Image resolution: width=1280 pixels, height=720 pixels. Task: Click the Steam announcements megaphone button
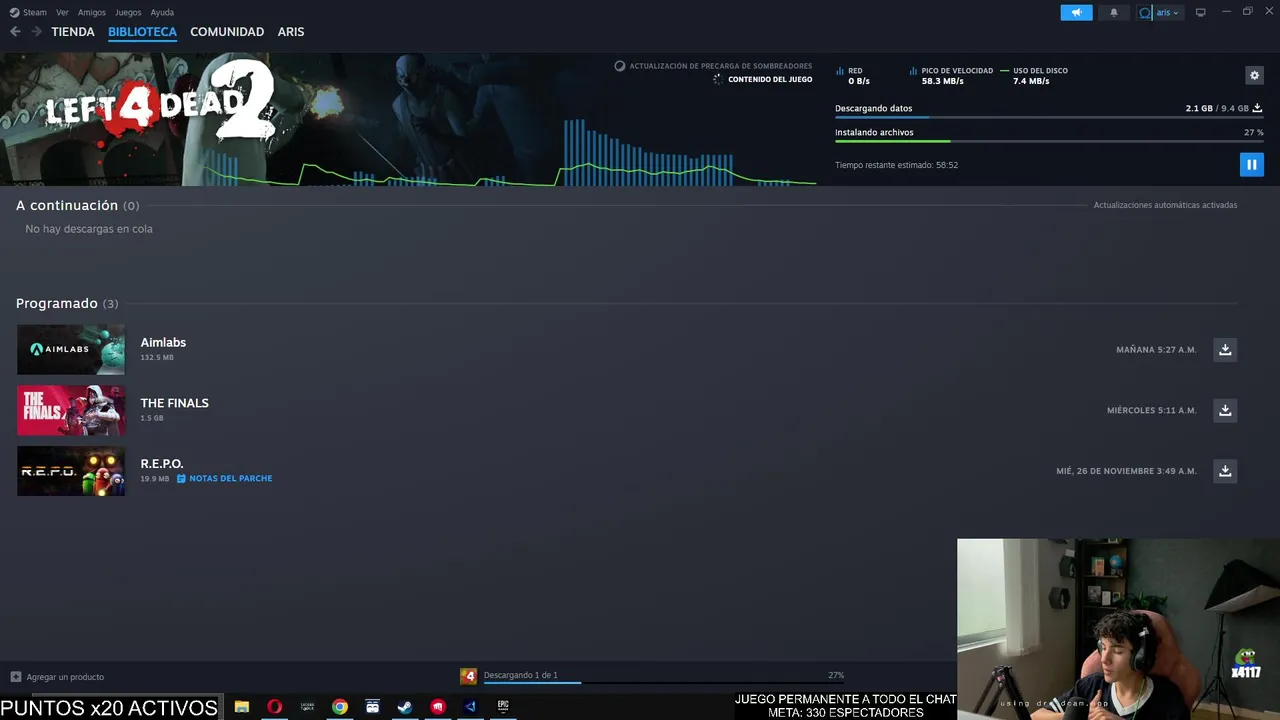tap(1076, 12)
